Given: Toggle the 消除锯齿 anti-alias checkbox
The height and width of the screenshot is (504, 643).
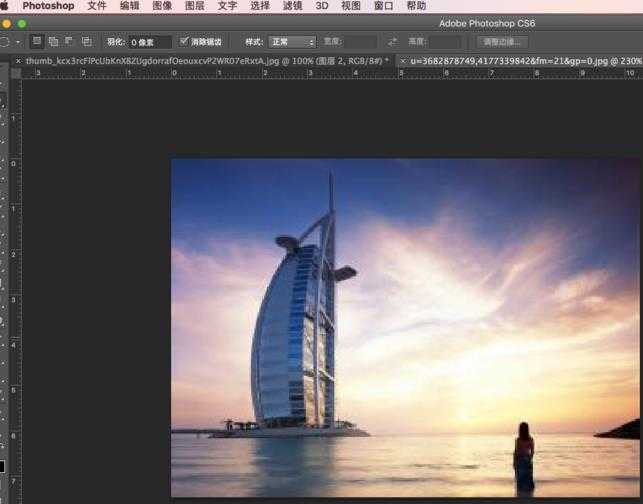Looking at the screenshot, I should pos(184,42).
